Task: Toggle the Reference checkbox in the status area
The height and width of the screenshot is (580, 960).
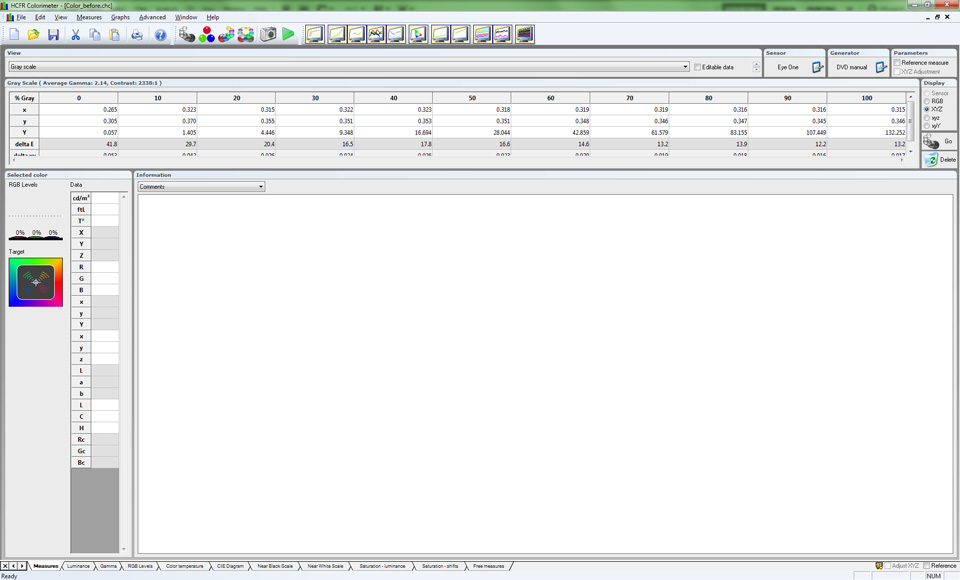Action: [x=926, y=566]
